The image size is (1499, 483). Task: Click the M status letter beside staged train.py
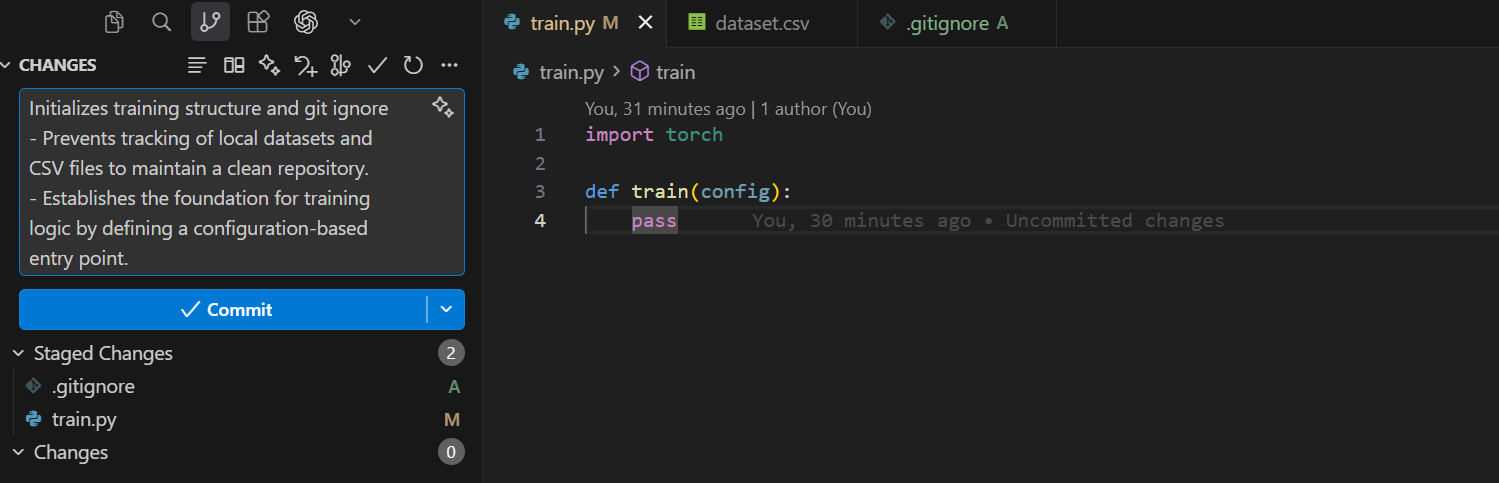pos(452,420)
